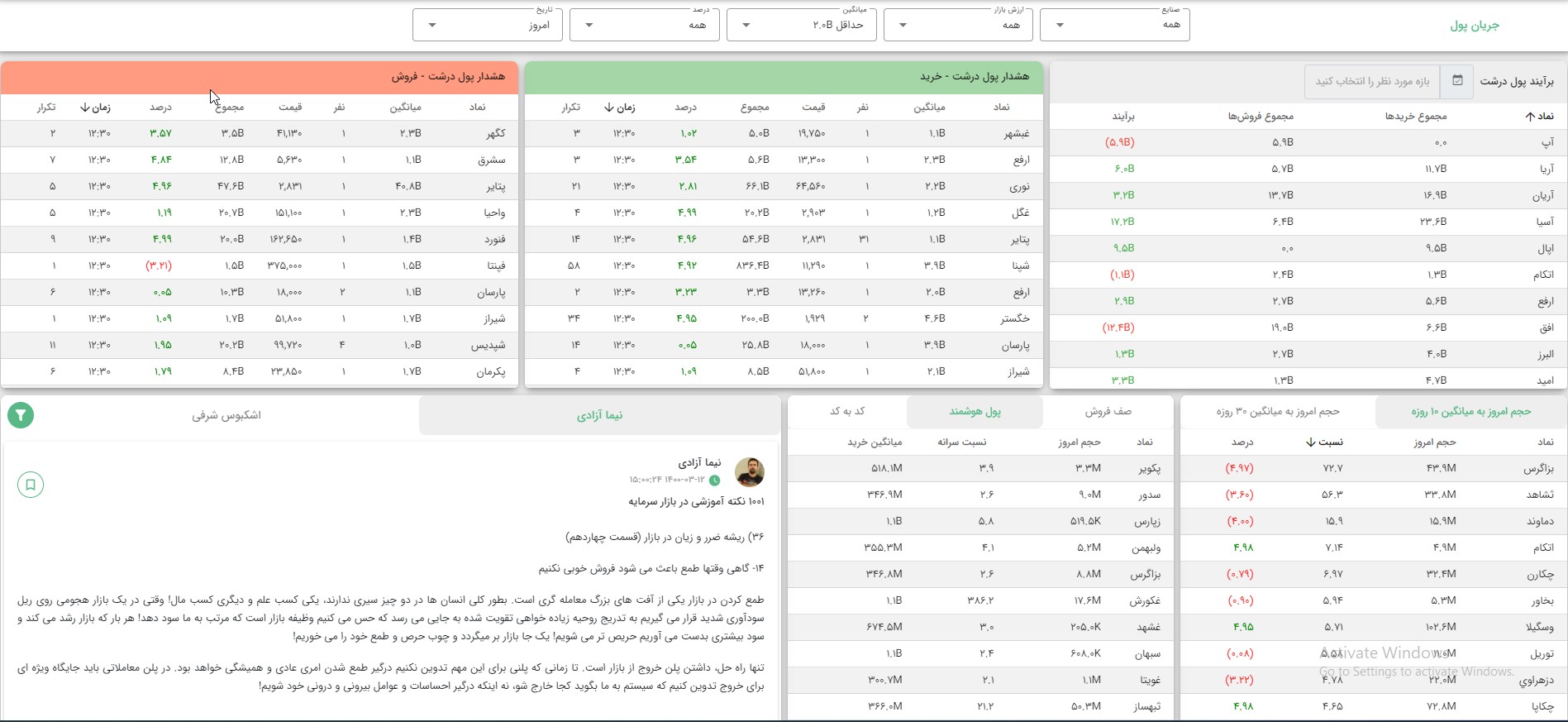Select the پکویر row in the پول هوشمند table

(x=980, y=468)
